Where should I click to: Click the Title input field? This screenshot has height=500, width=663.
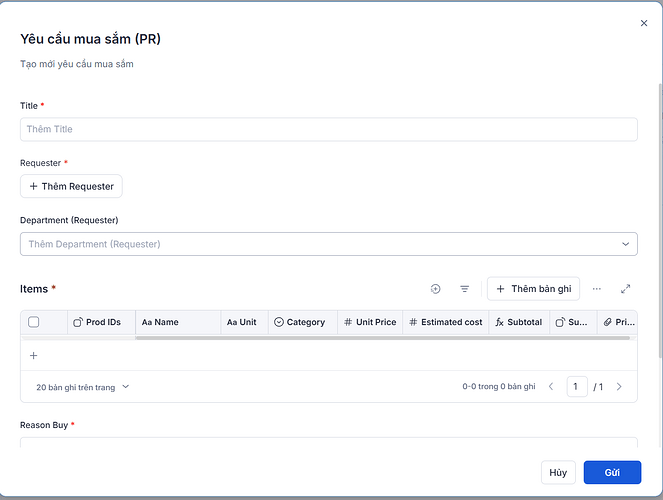(x=329, y=129)
